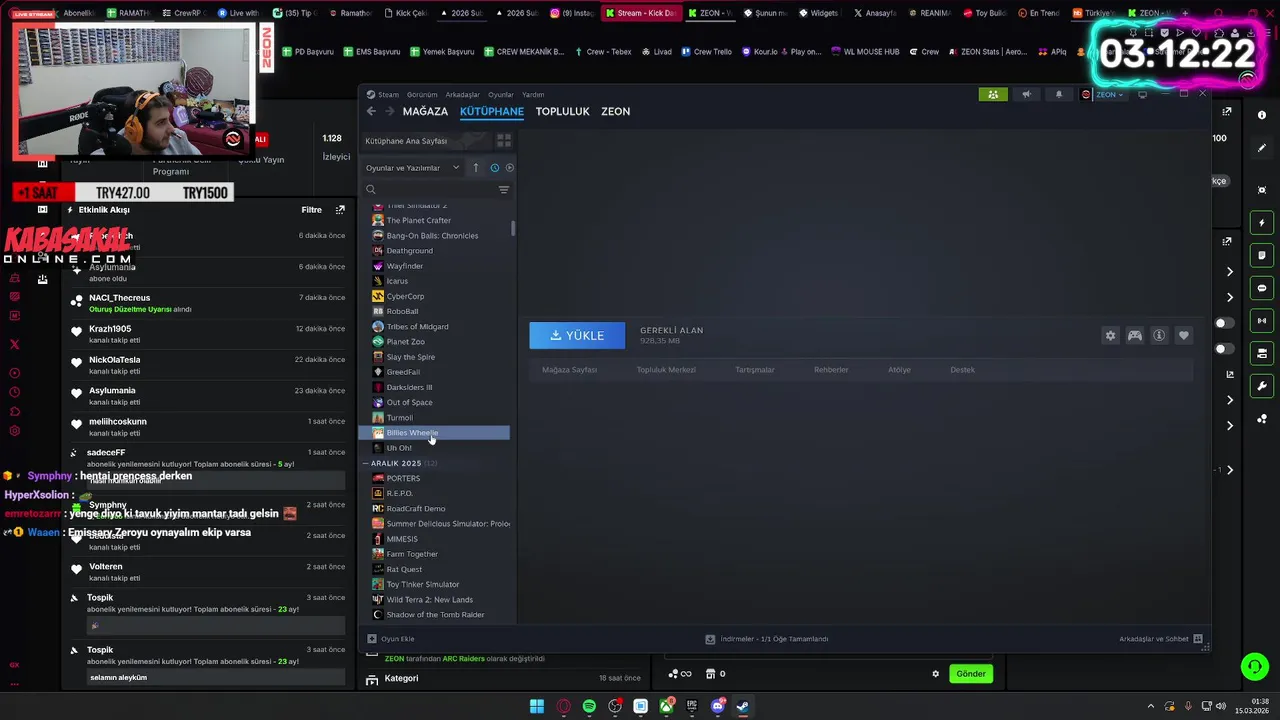Open KÜTÜPHANE tab in Steam

click(492, 111)
